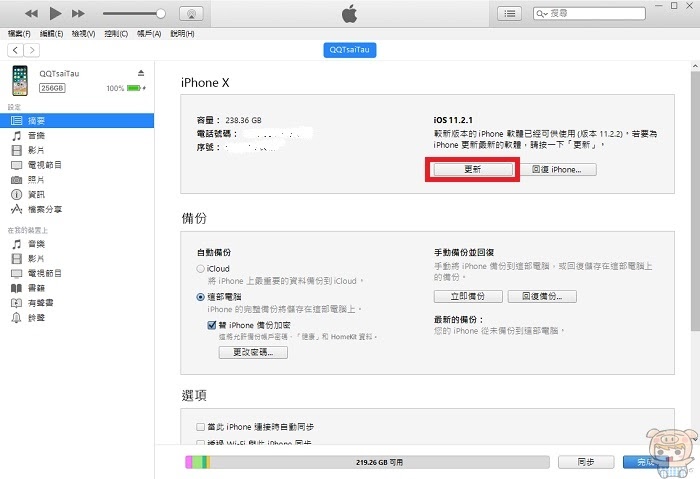Click the 回復備份... button
The width and height of the screenshot is (700, 479).
[542, 296]
